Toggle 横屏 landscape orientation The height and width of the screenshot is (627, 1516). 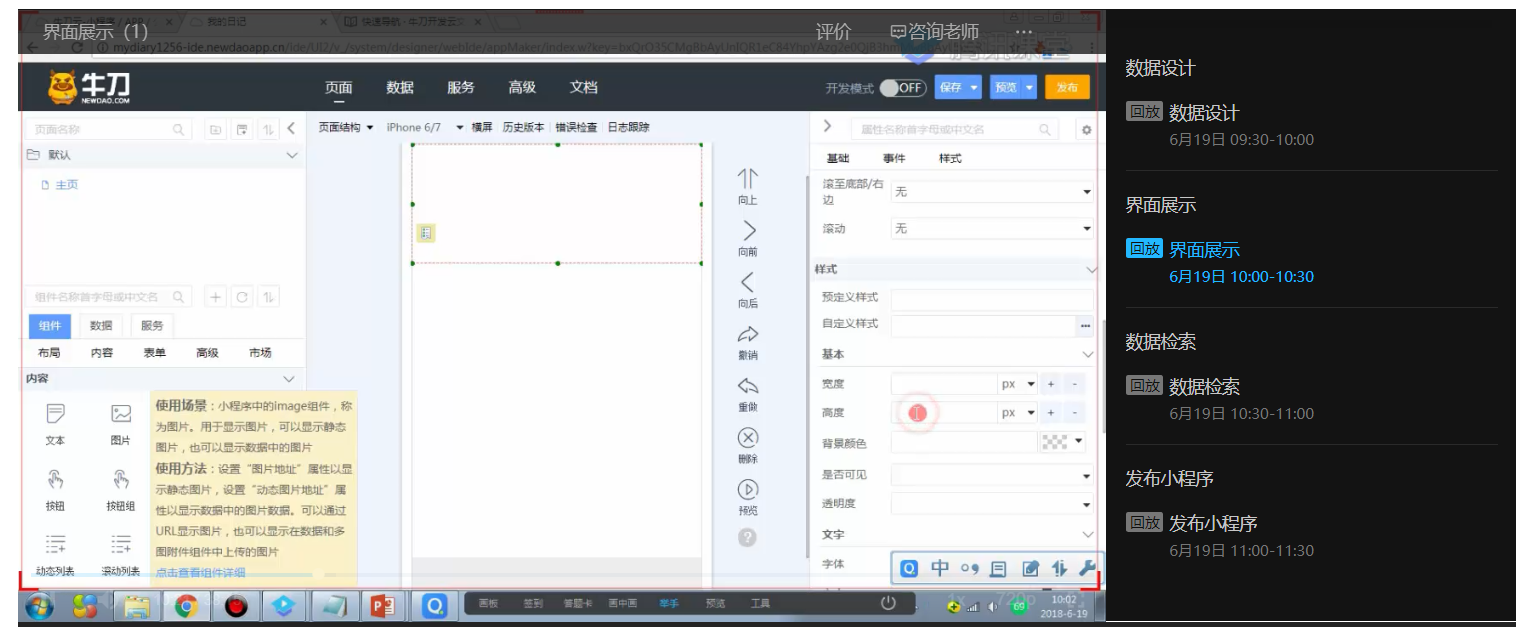482,128
